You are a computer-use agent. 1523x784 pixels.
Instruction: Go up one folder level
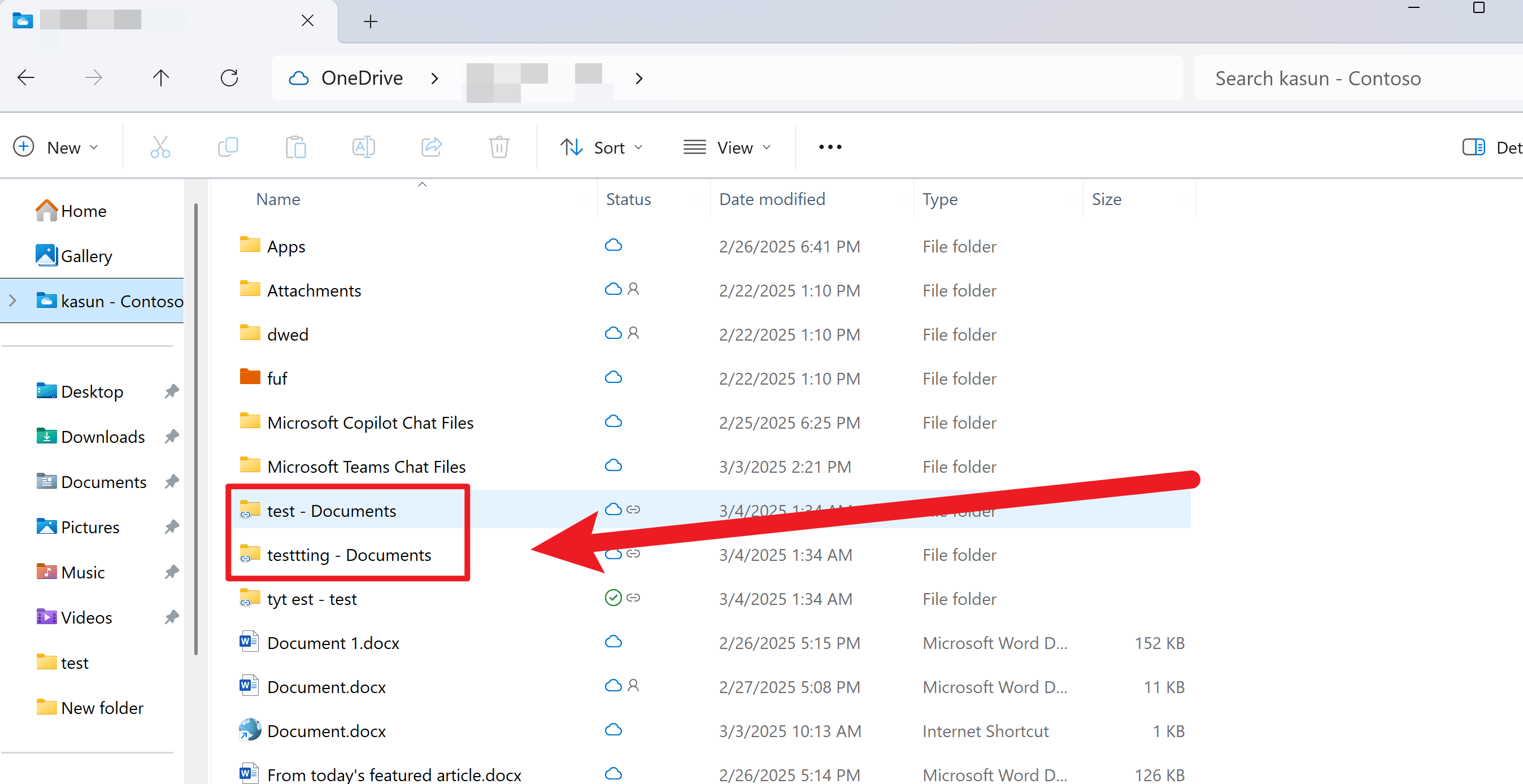point(161,77)
